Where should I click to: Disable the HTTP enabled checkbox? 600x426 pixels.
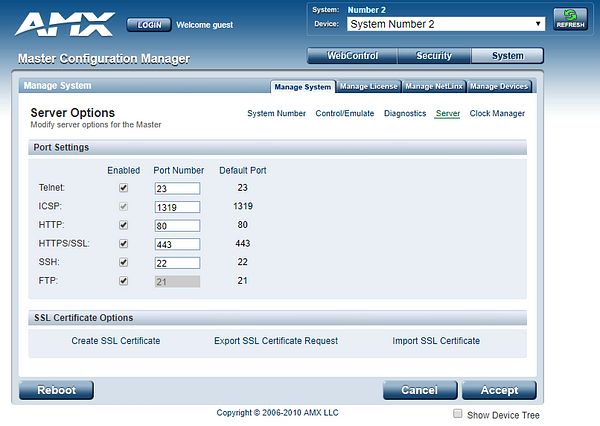coord(123,225)
